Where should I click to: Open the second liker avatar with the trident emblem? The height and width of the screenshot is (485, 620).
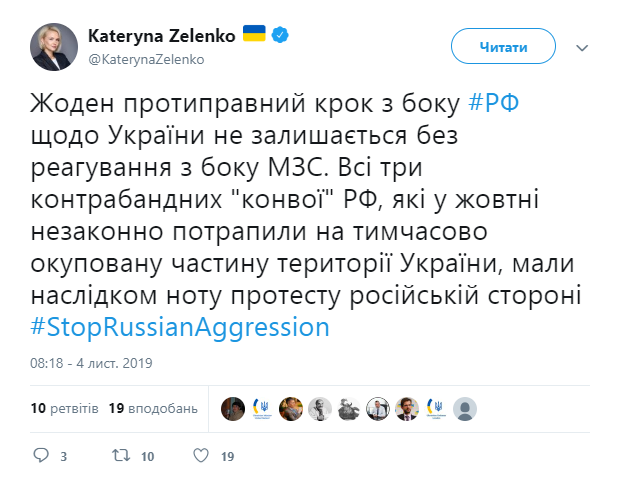[262, 408]
